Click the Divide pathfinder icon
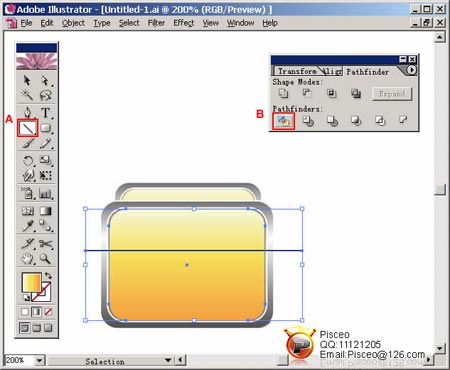 tap(283, 121)
